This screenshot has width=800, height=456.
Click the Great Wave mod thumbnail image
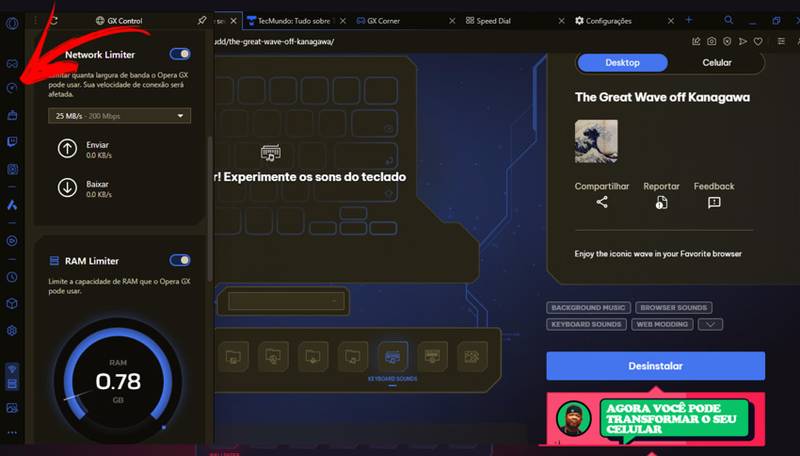coord(596,141)
